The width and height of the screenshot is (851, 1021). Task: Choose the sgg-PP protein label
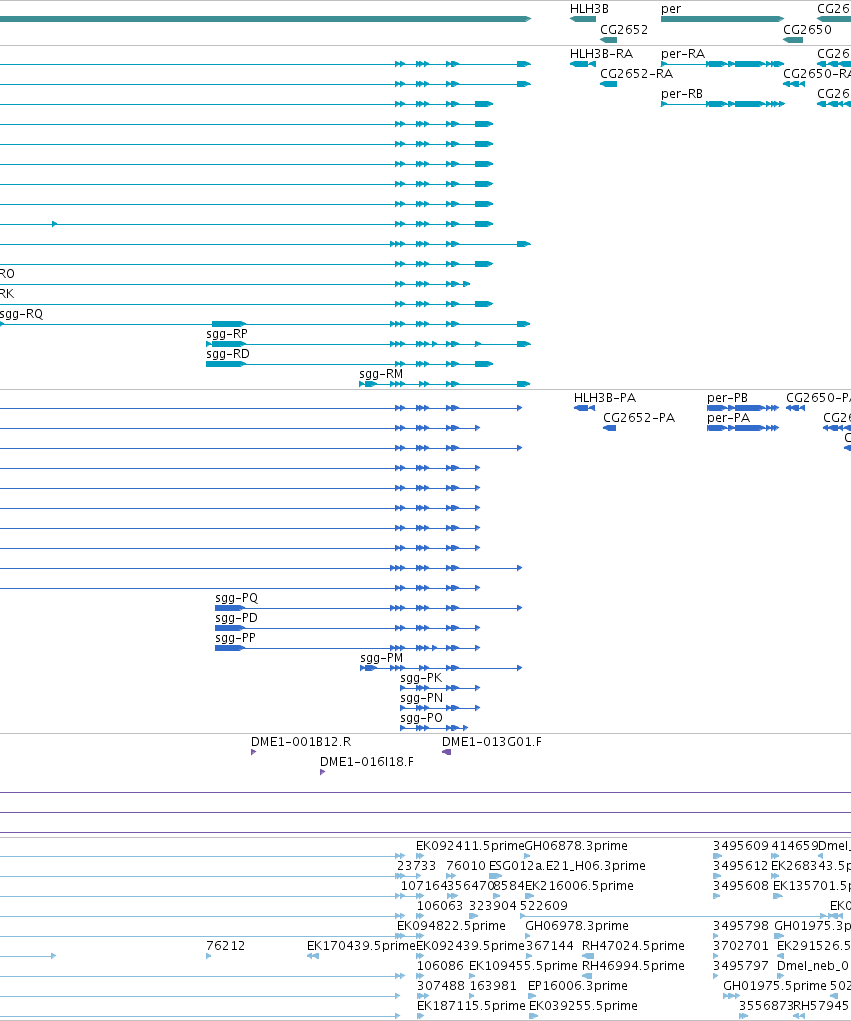tap(235, 638)
